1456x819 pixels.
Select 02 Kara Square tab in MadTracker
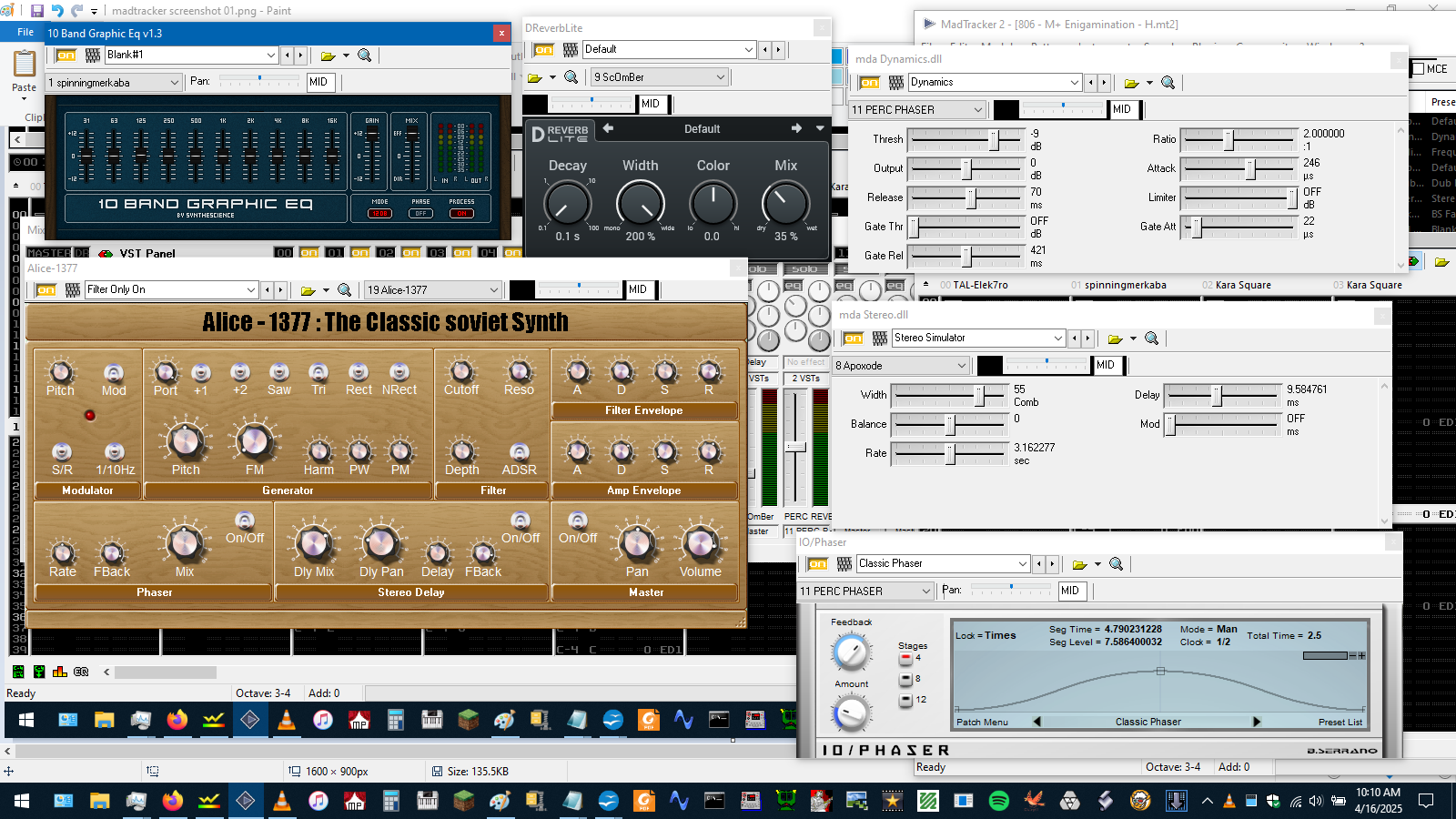point(1236,285)
